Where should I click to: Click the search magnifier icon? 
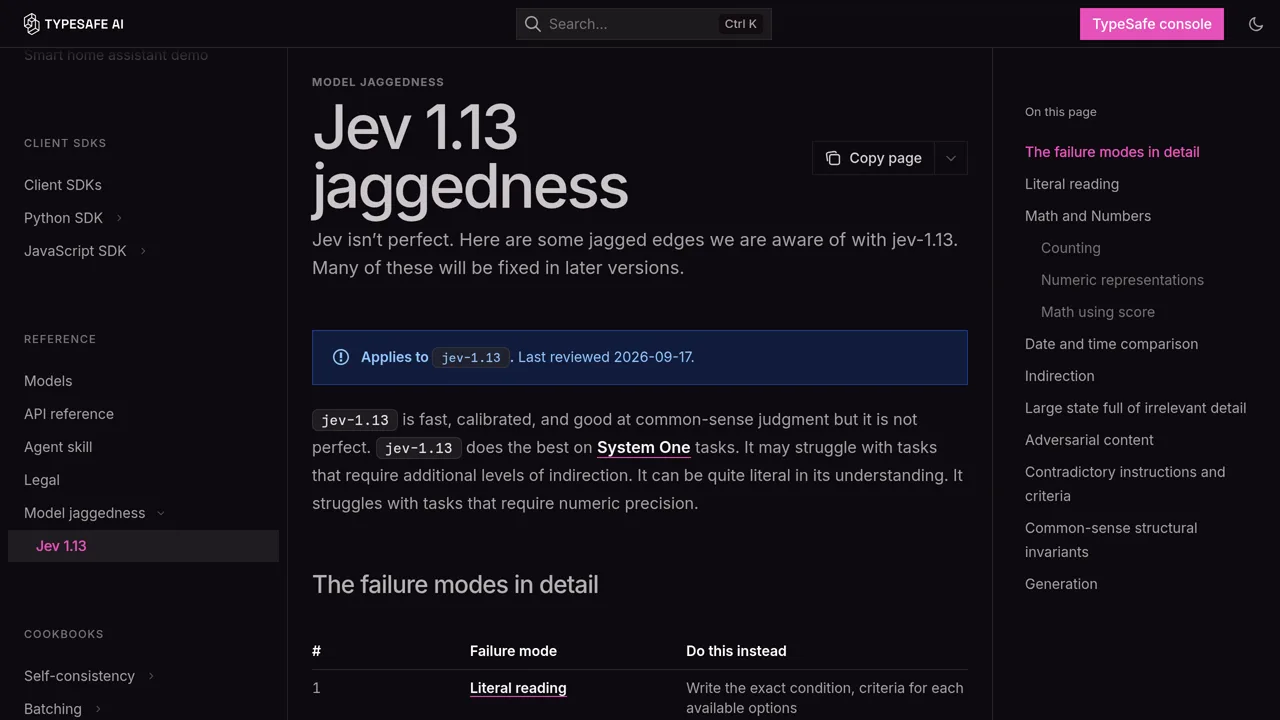[533, 24]
